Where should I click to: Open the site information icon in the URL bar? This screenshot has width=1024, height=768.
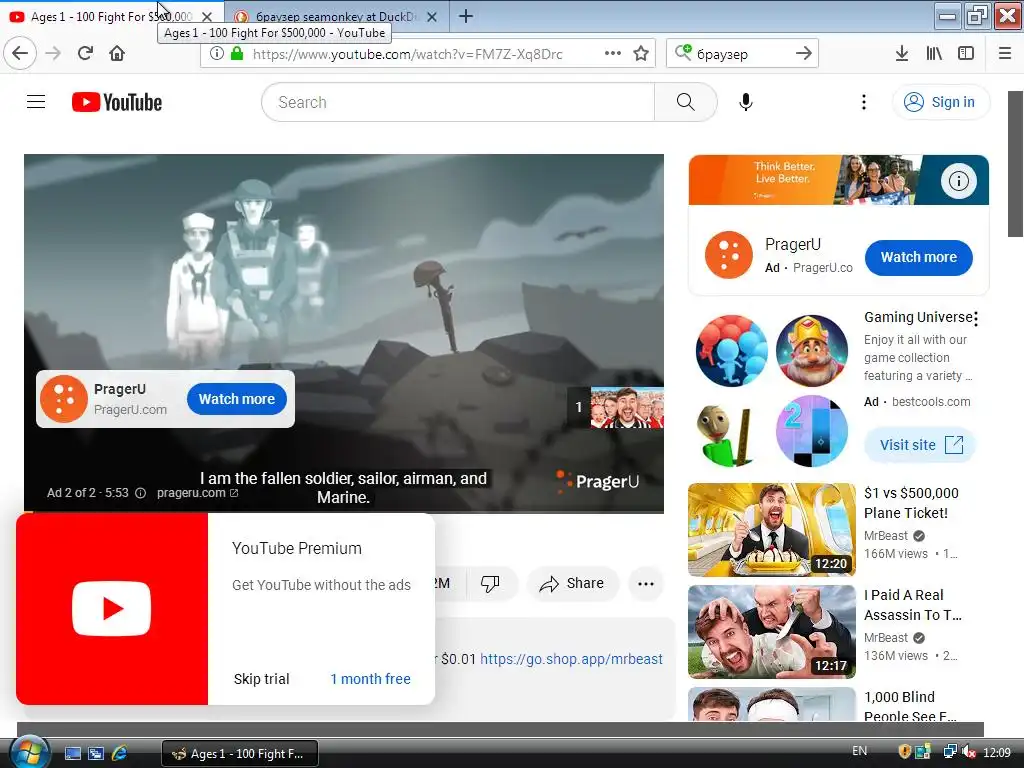coord(217,54)
